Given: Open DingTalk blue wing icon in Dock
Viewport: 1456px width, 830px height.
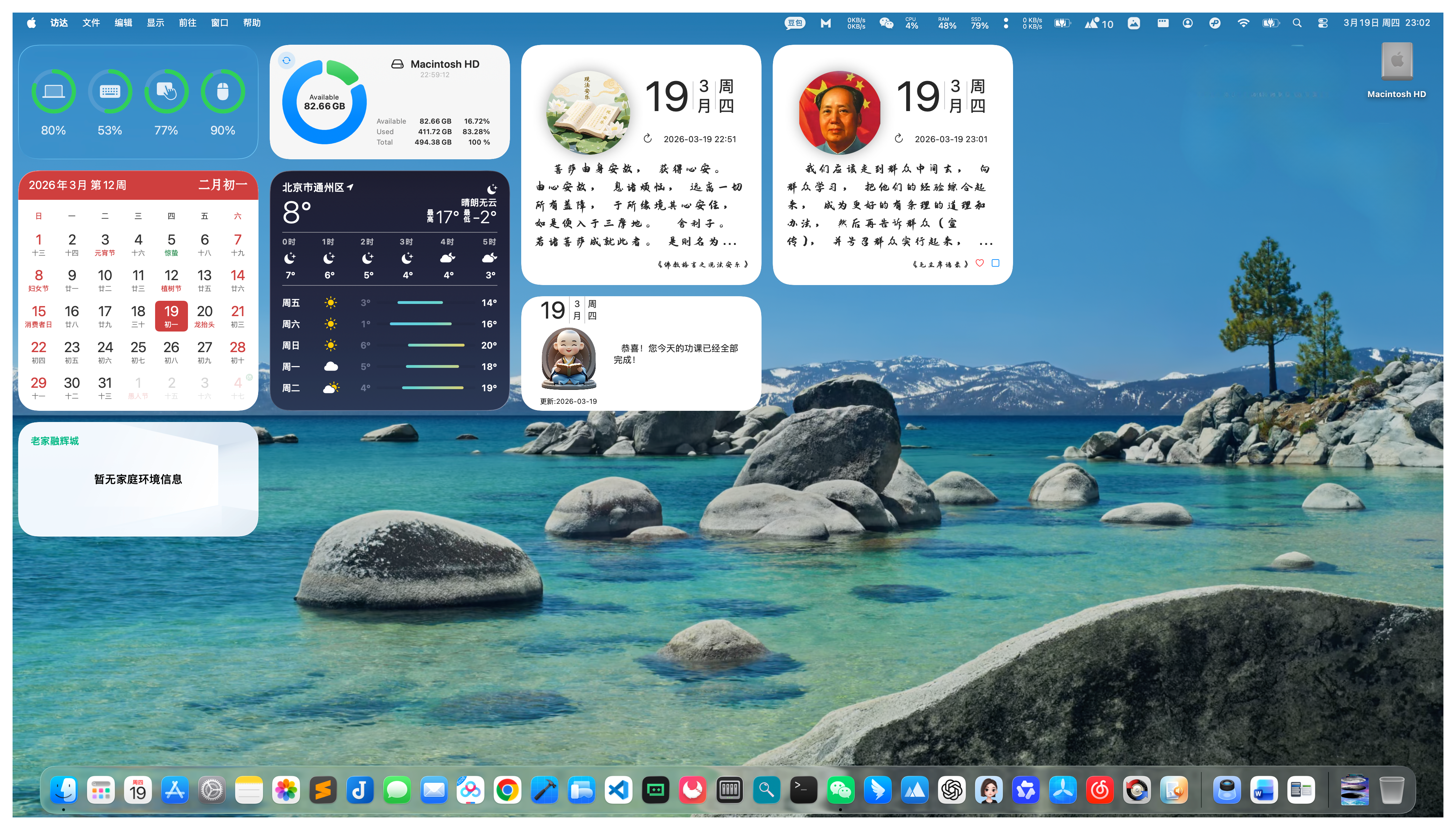Looking at the screenshot, I should pos(878,790).
